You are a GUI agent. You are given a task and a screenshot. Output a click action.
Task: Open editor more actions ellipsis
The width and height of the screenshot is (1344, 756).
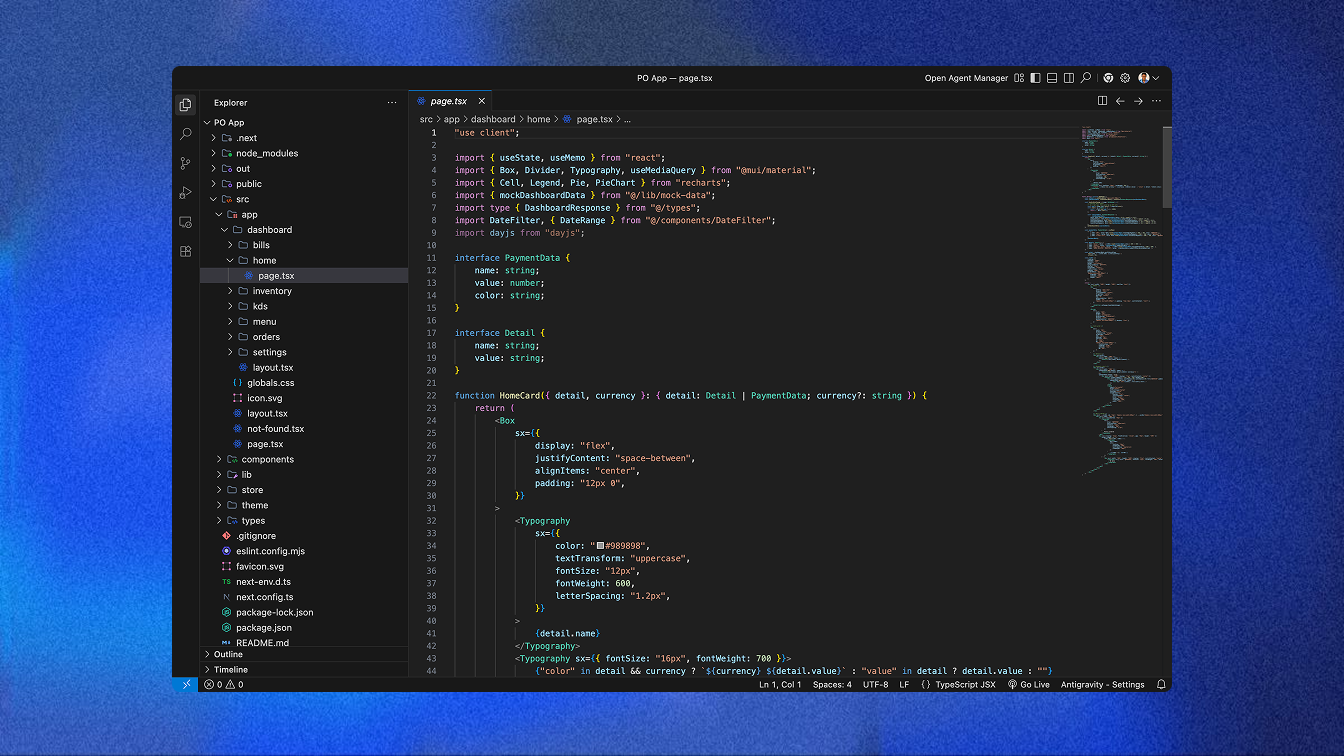(x=1156, y=101)
